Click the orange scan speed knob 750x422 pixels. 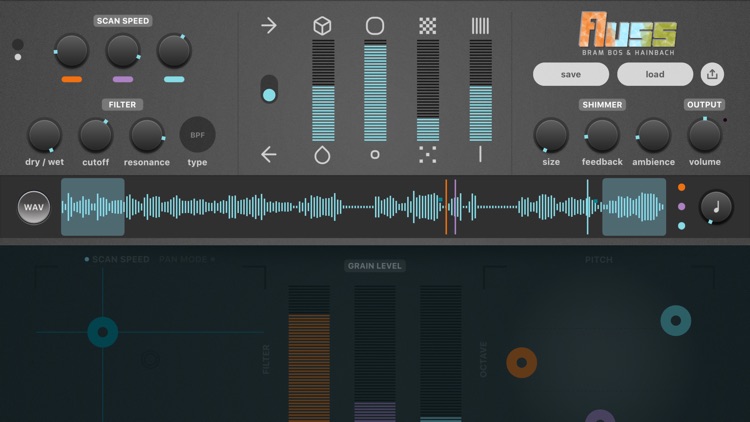[x=71, y=51]
